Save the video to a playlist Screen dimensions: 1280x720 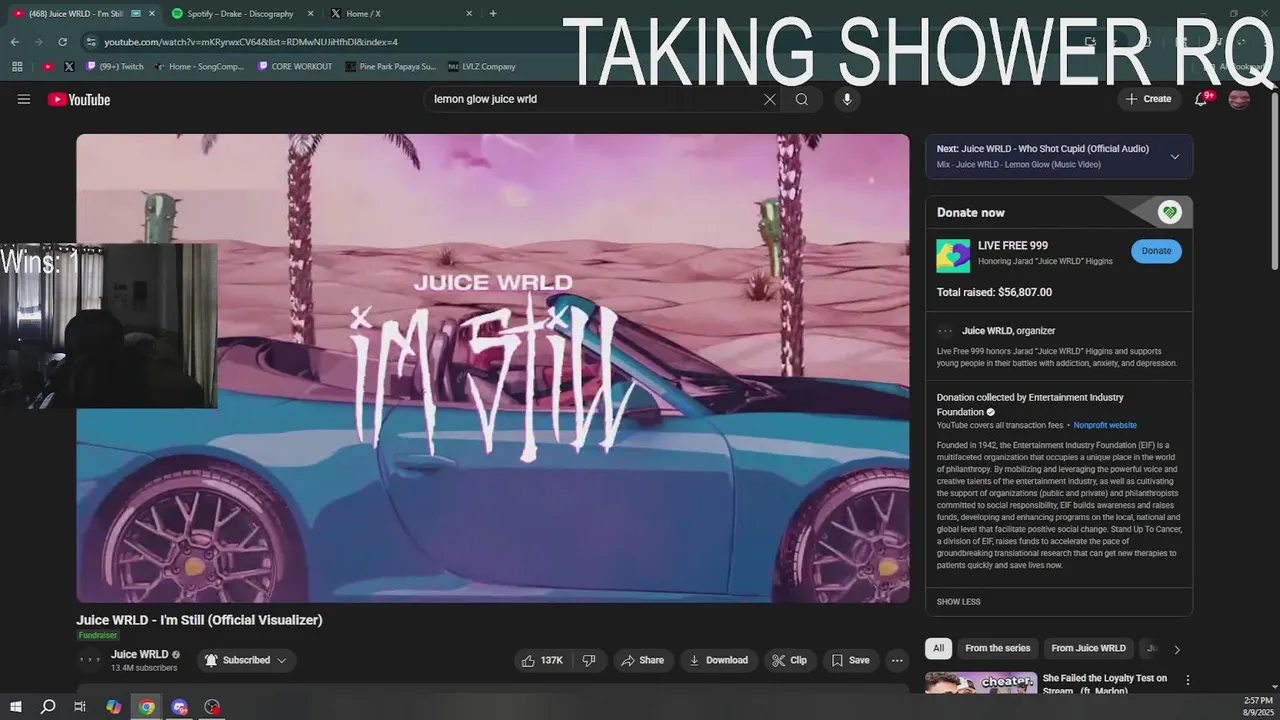point(850,660)
